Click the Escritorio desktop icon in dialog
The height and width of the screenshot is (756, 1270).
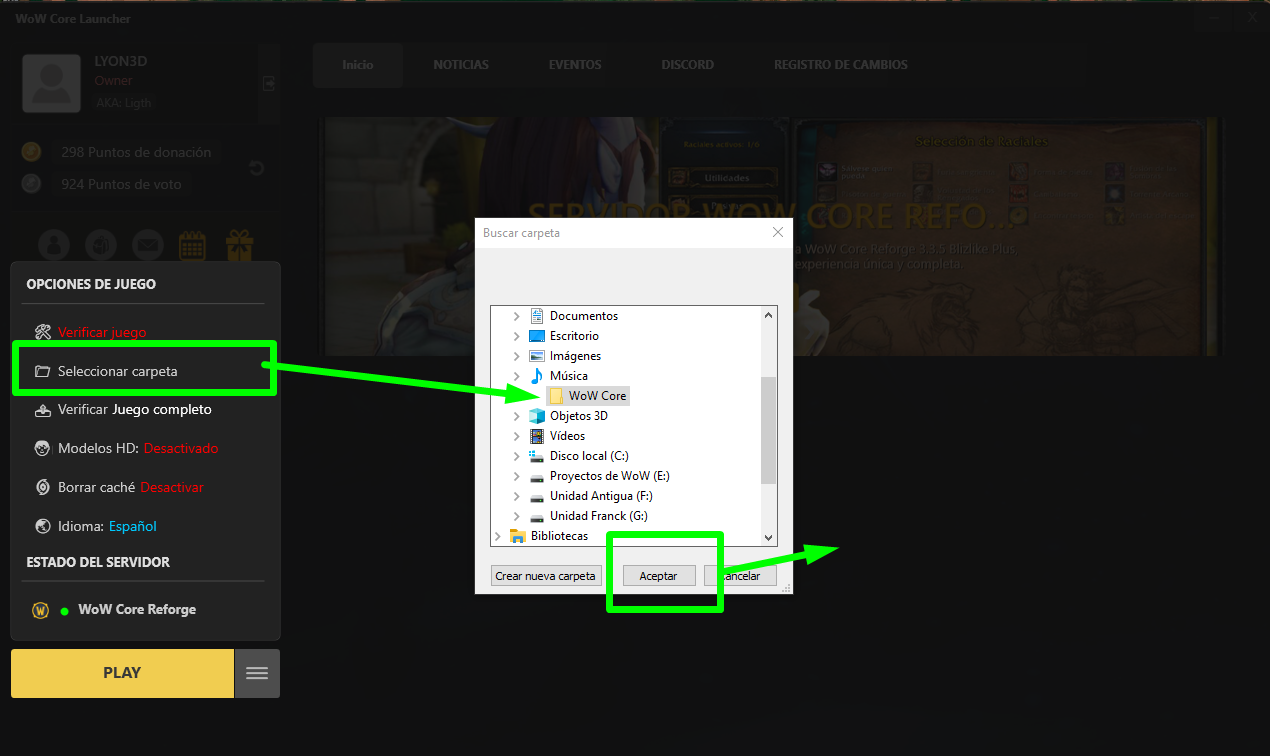coord(536,336)
